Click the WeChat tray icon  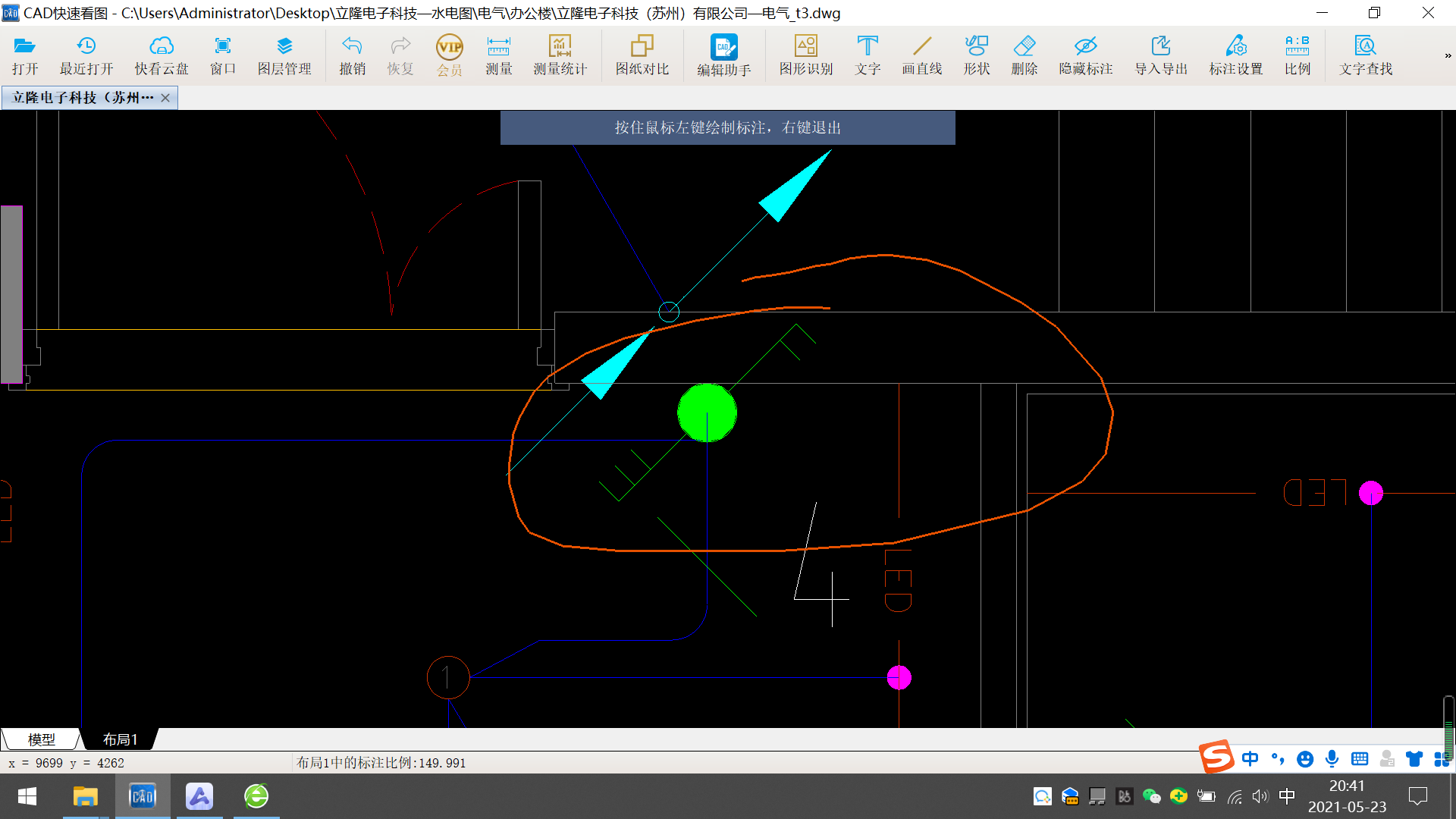point(1151,796)
